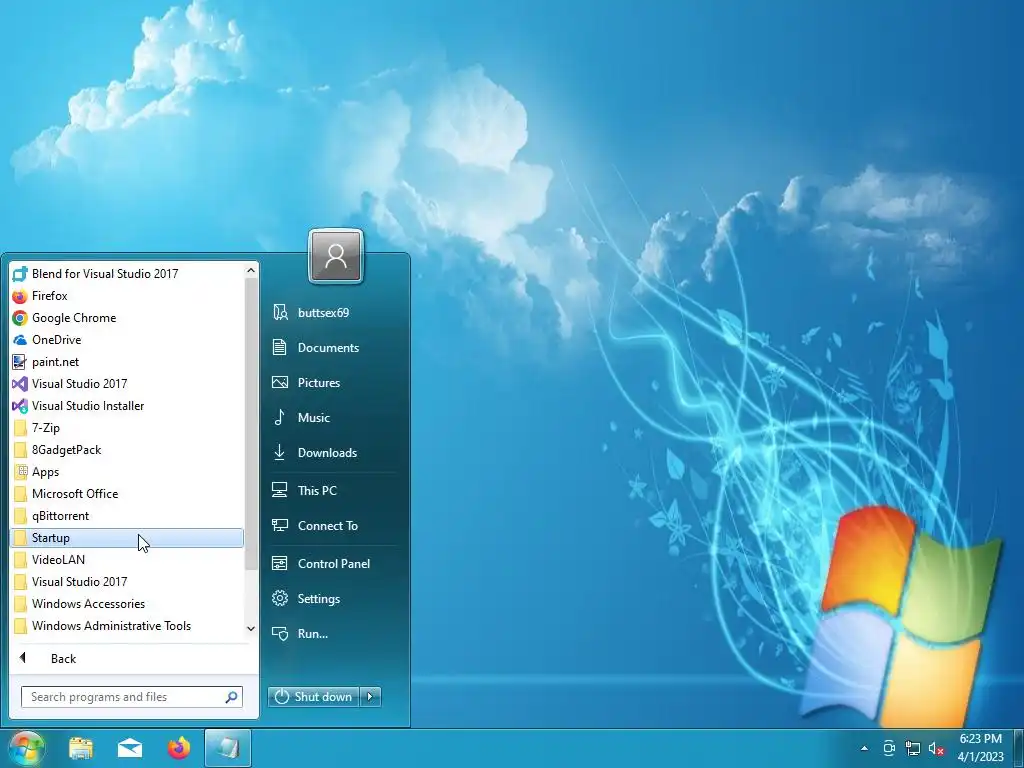
Task: Open the network tray icon
Action: 912,748
